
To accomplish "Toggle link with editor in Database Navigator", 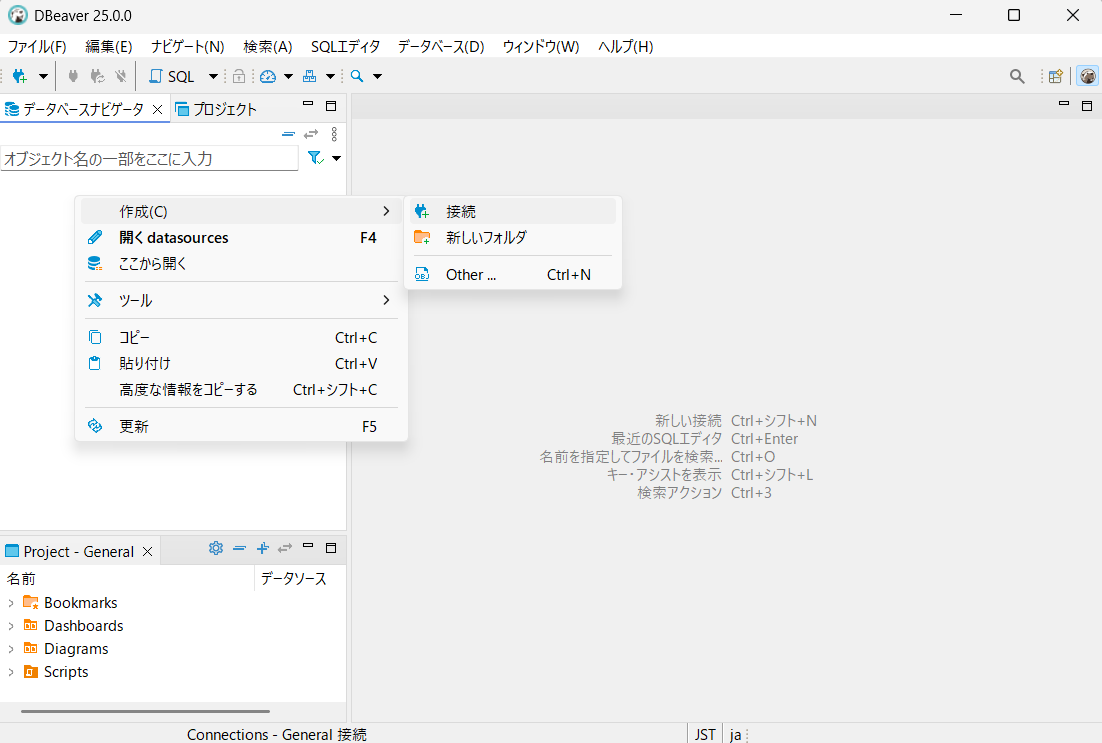I will pos(311,134).
